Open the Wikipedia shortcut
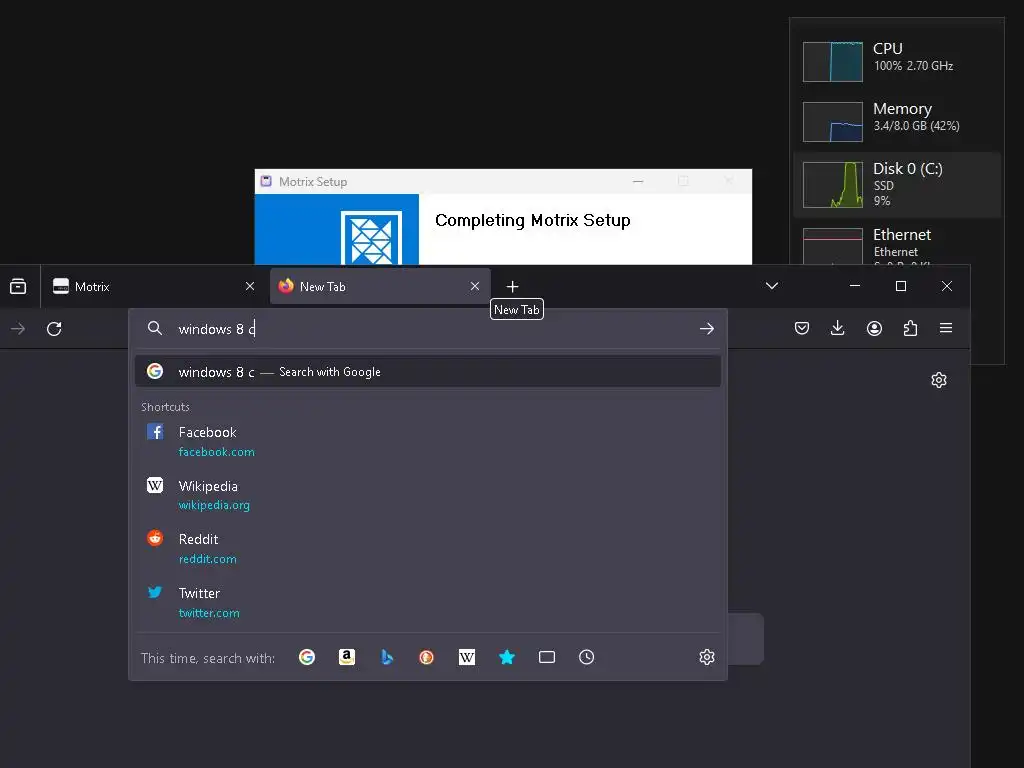Screen dimensions: 1024x768 pos(428,495)
